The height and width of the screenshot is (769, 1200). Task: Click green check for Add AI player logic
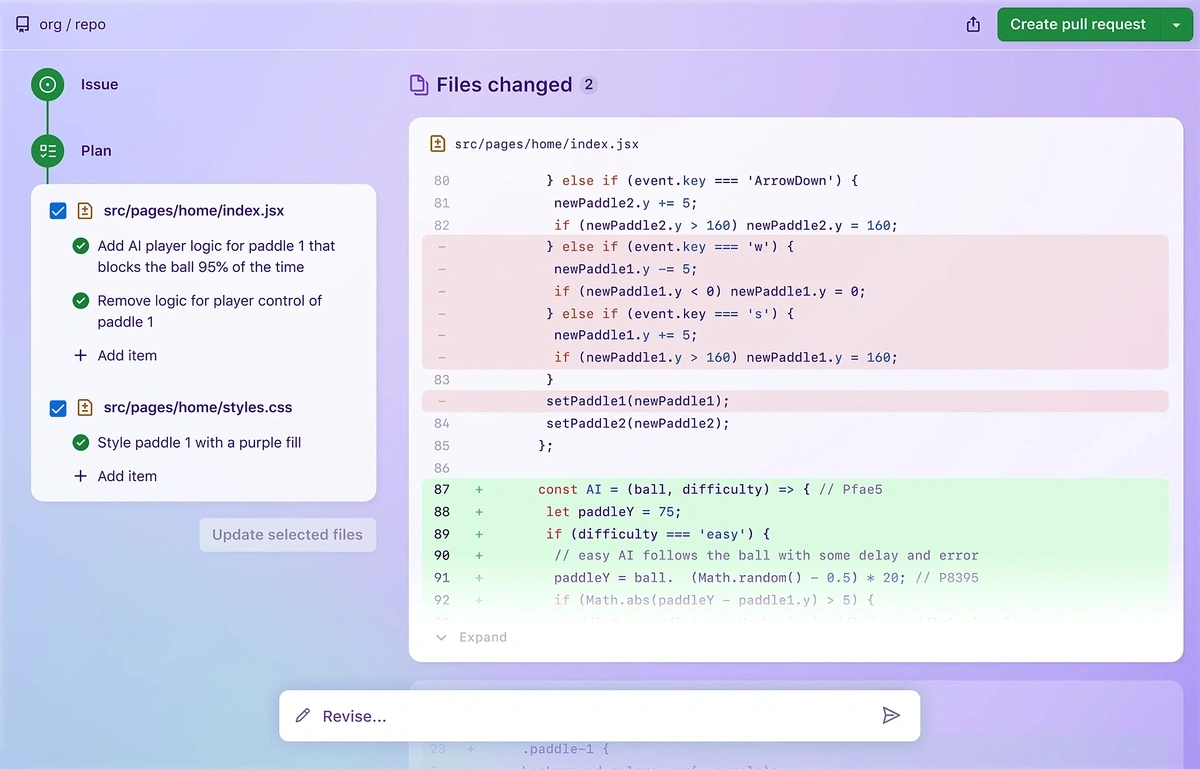[81, 246]
